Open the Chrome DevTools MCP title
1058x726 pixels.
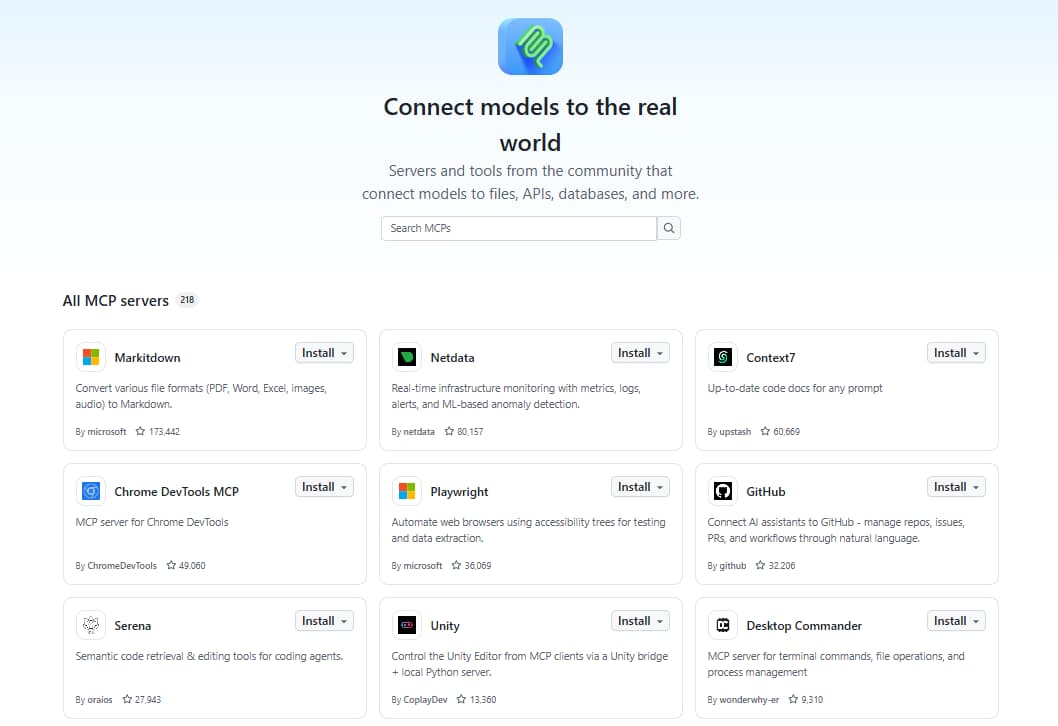tap(176, 492)
